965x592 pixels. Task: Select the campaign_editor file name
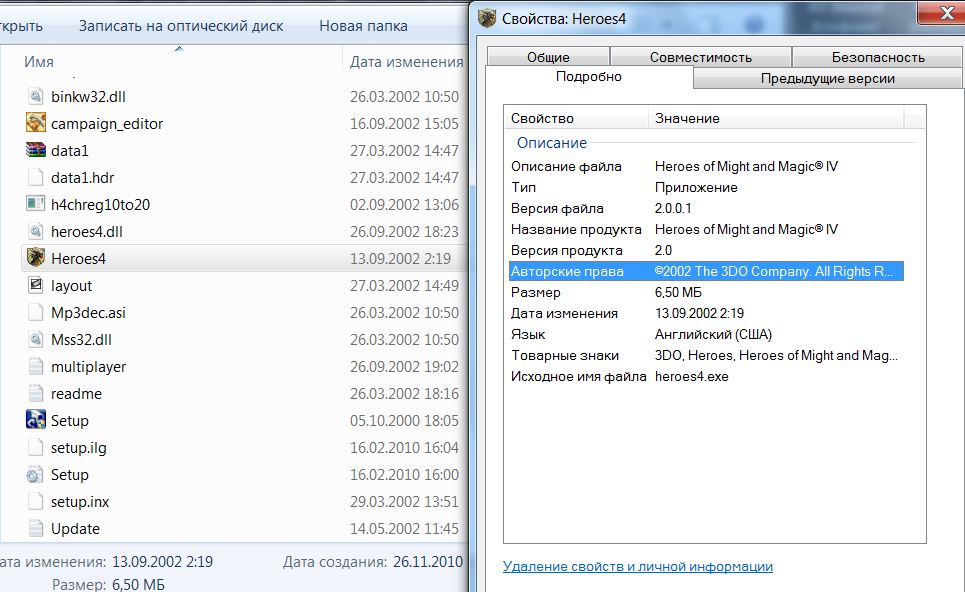pos(107,124)
